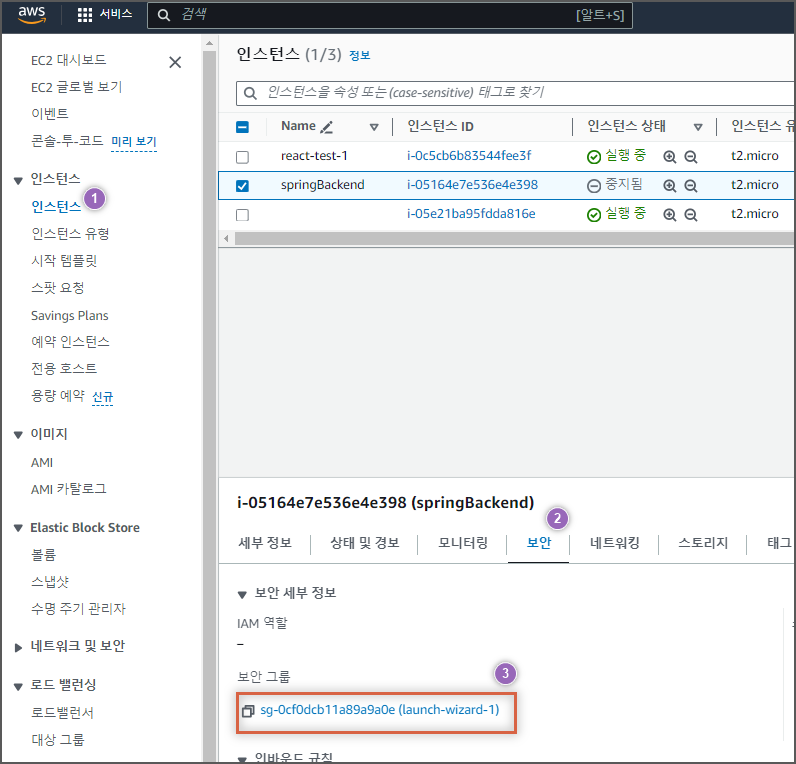Open 시작 템플릿 in sidebar
The width and height of the screenshot is (796, 764).
tap(64, 261)
